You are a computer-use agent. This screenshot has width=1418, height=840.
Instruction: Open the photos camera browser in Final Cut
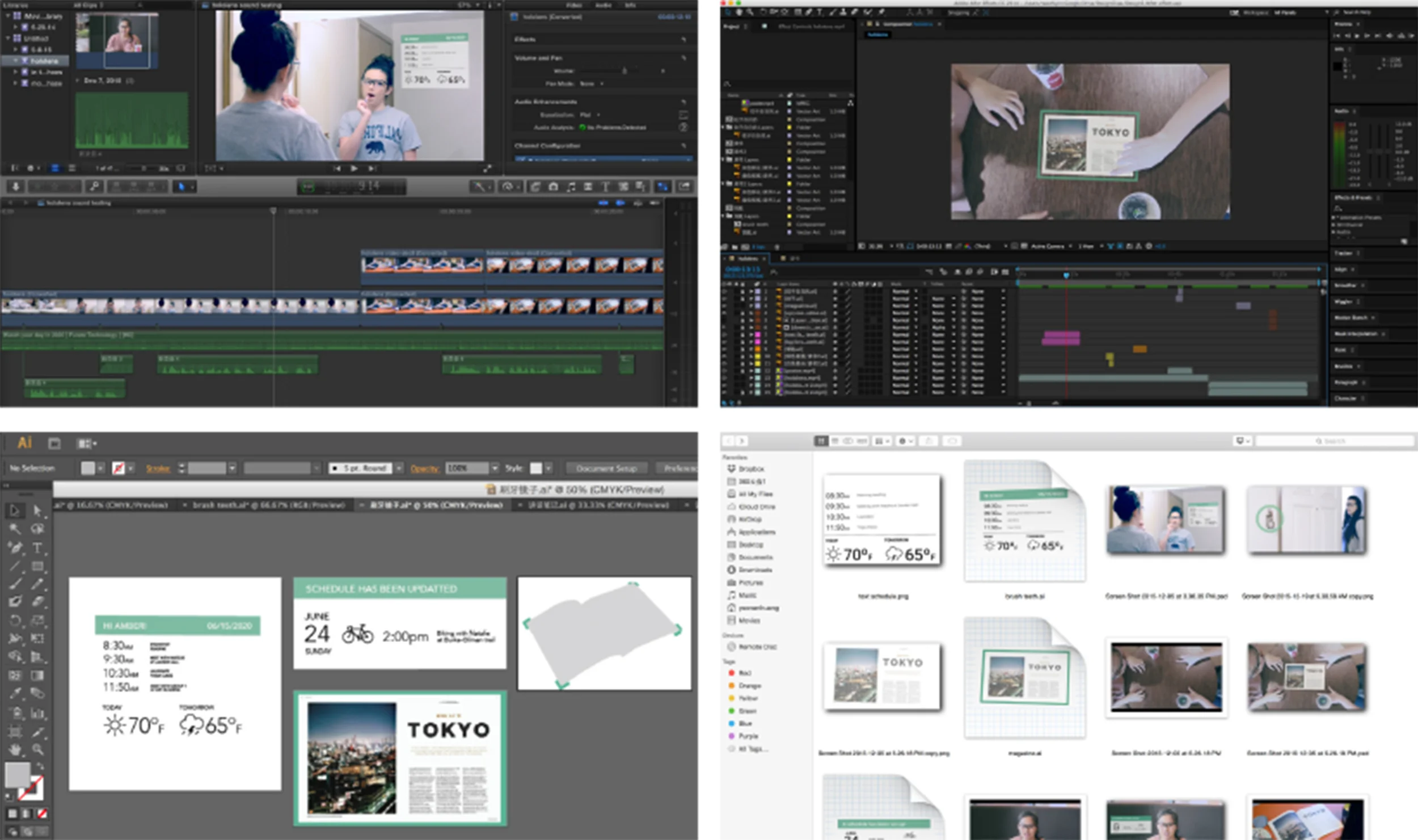click(554, 187)
